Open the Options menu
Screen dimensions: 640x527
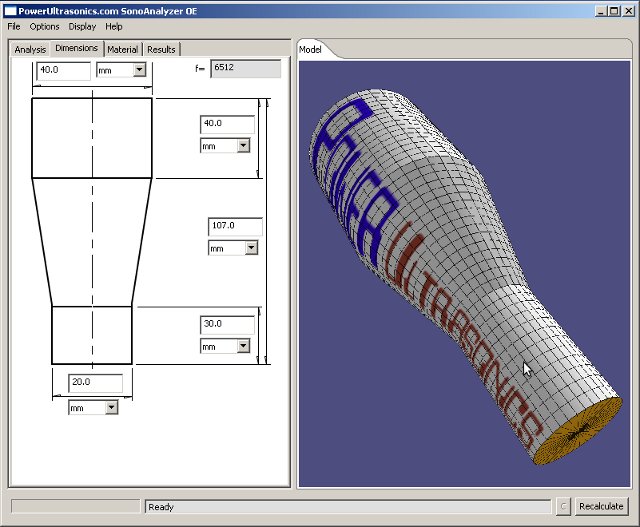[44, 27]
